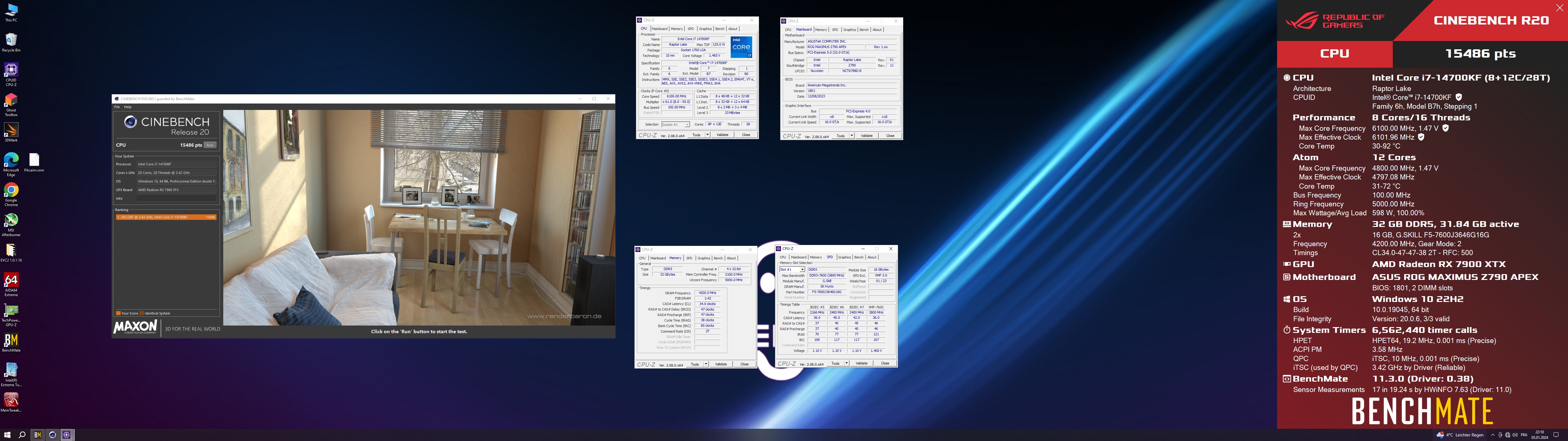
Task: Click the Uncore Frequency 5000.0 MHz value
Action: coord(733,280)
